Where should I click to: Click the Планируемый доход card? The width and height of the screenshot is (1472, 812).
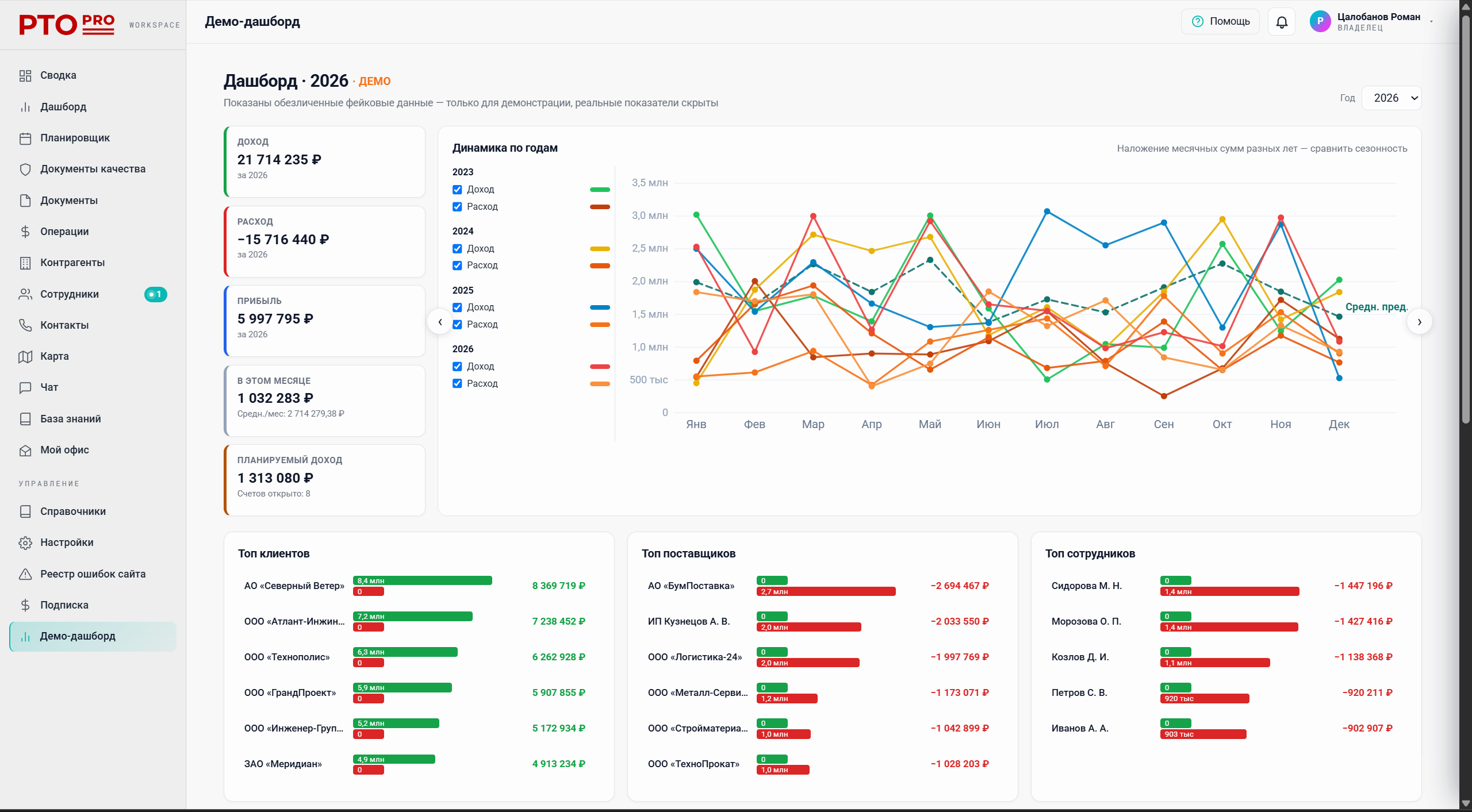[324, 480]
